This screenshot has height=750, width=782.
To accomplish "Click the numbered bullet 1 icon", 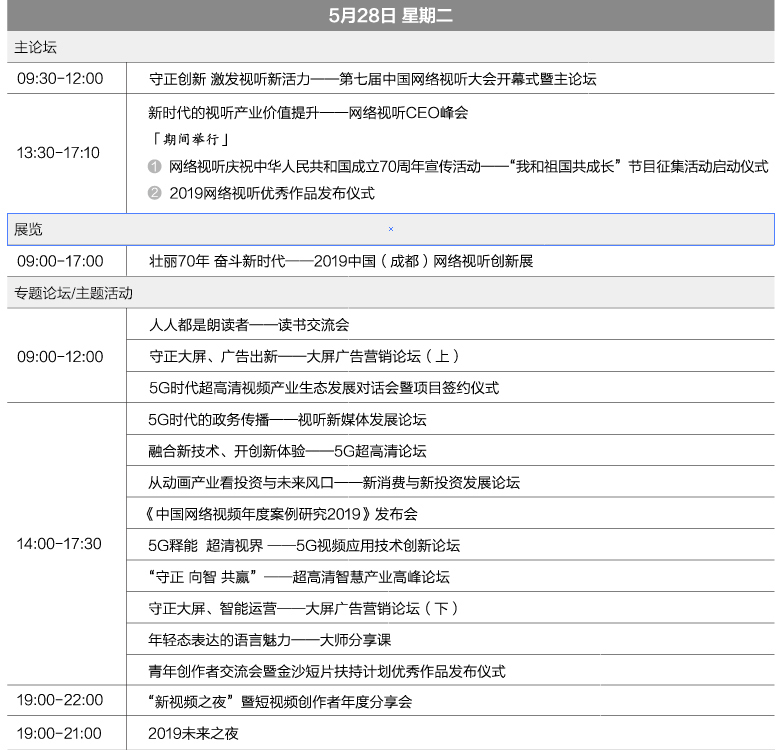I will [154, 166].
